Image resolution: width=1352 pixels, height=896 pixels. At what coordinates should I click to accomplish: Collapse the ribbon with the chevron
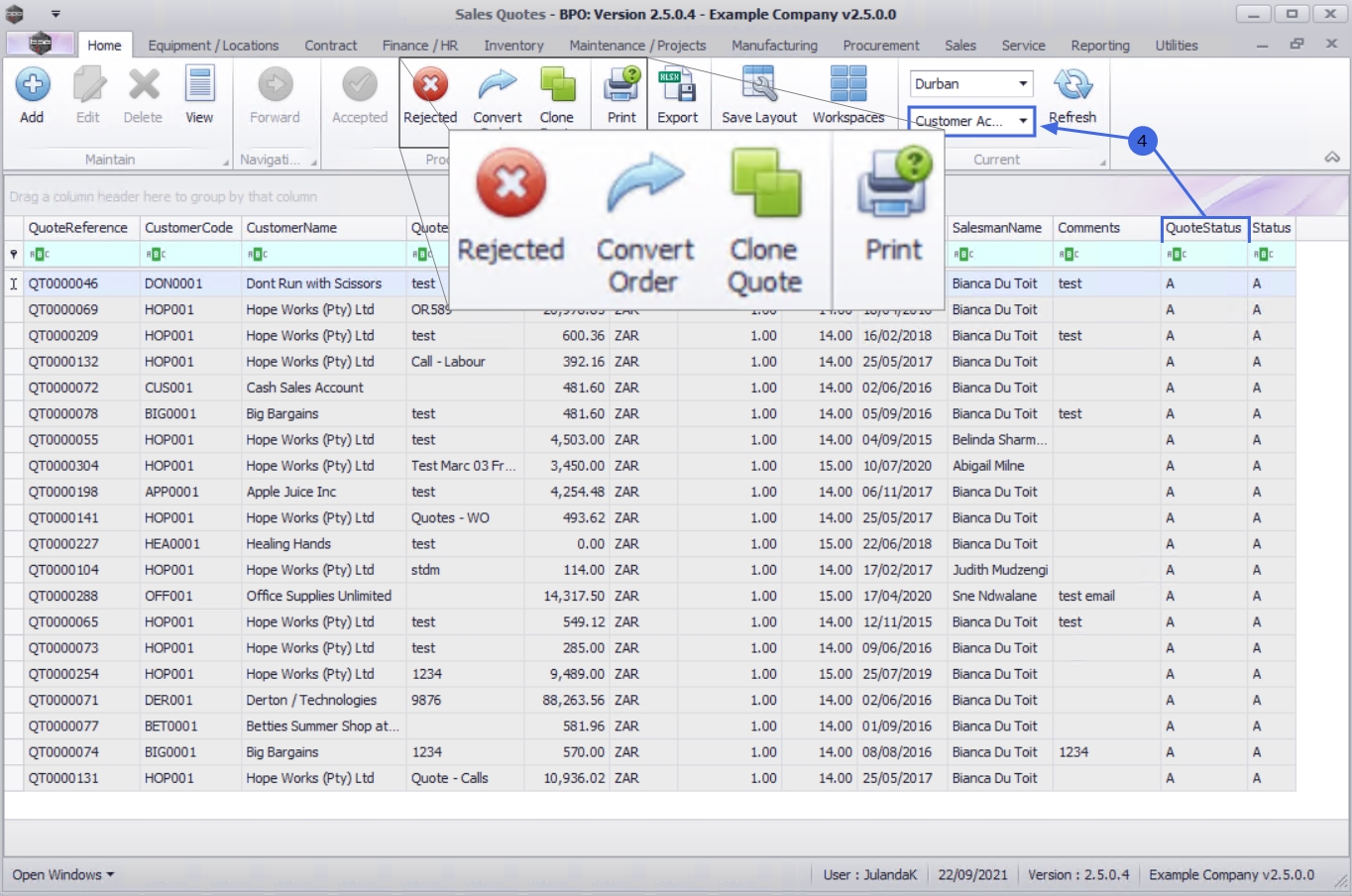(x=1332, y=158)
